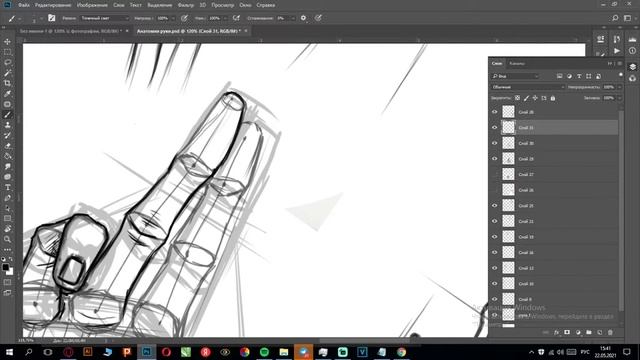640x360 pixels.
Task: Open the Редактирование menu
Action: pos(53,5)
